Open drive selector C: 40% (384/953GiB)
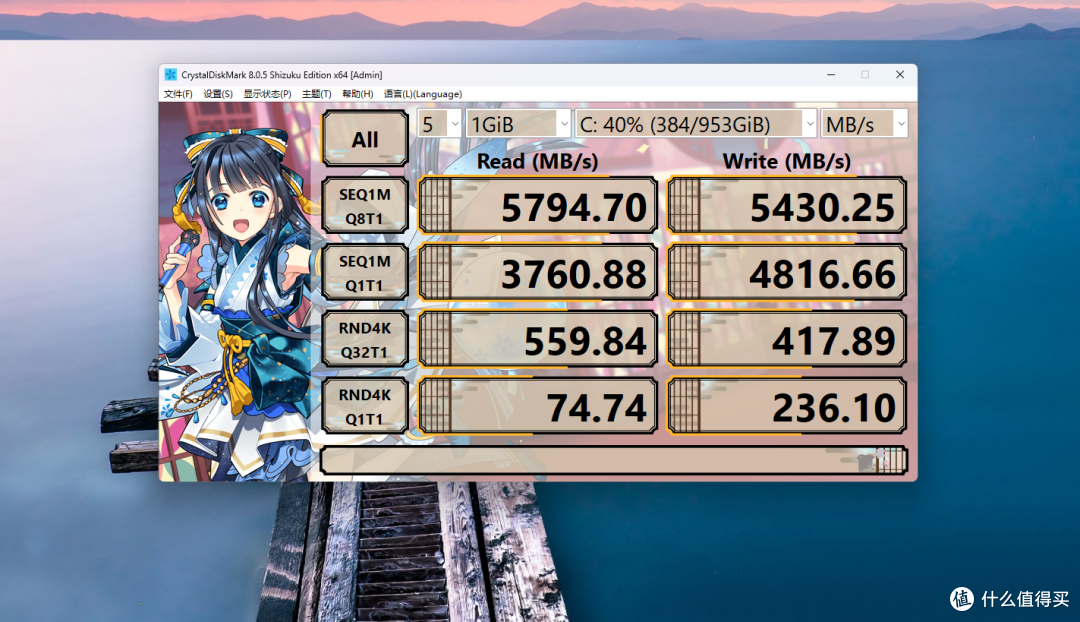The width and height of the screenshot is (1080, 622). coord(696,124)
